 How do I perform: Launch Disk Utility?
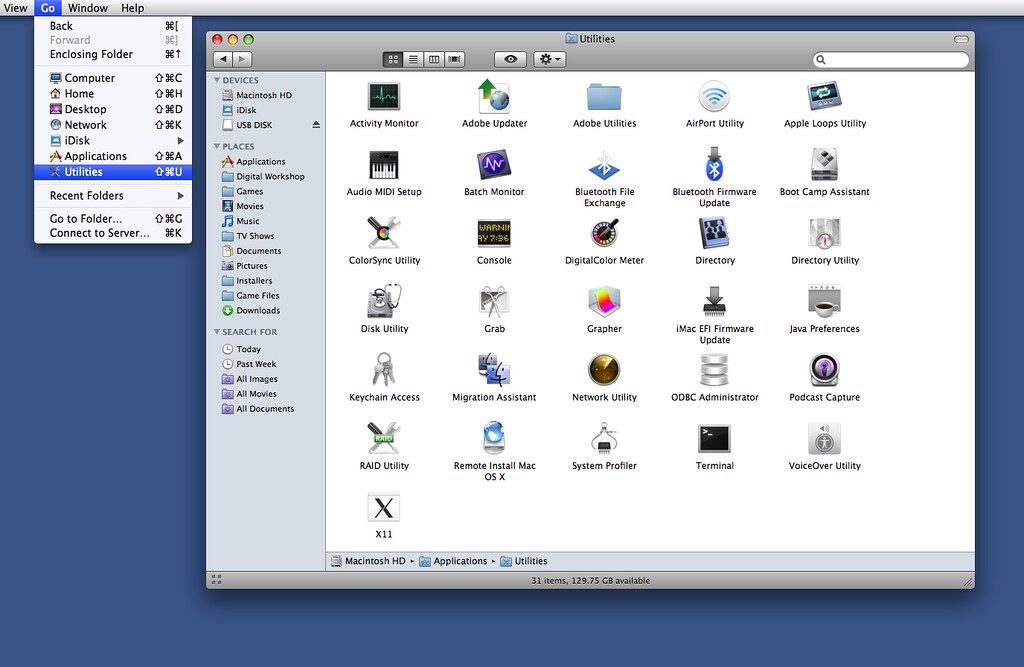tap(384, 304)
